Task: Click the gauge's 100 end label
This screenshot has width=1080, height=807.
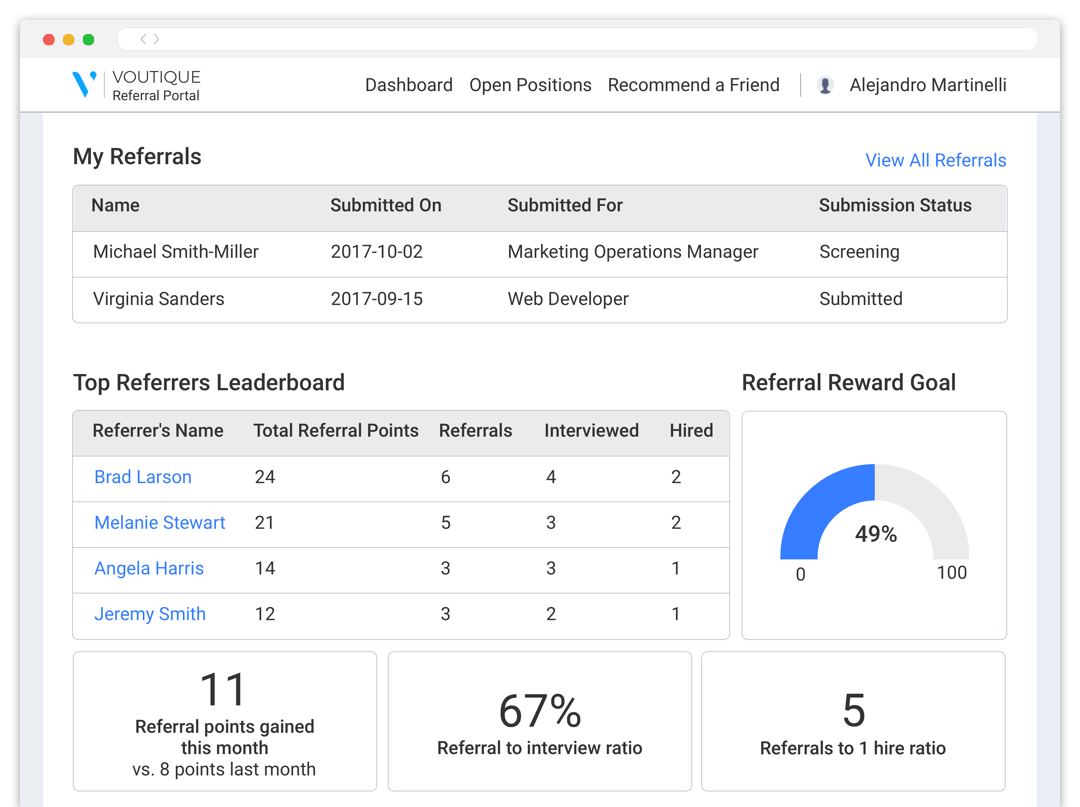Action: (952, 573)
